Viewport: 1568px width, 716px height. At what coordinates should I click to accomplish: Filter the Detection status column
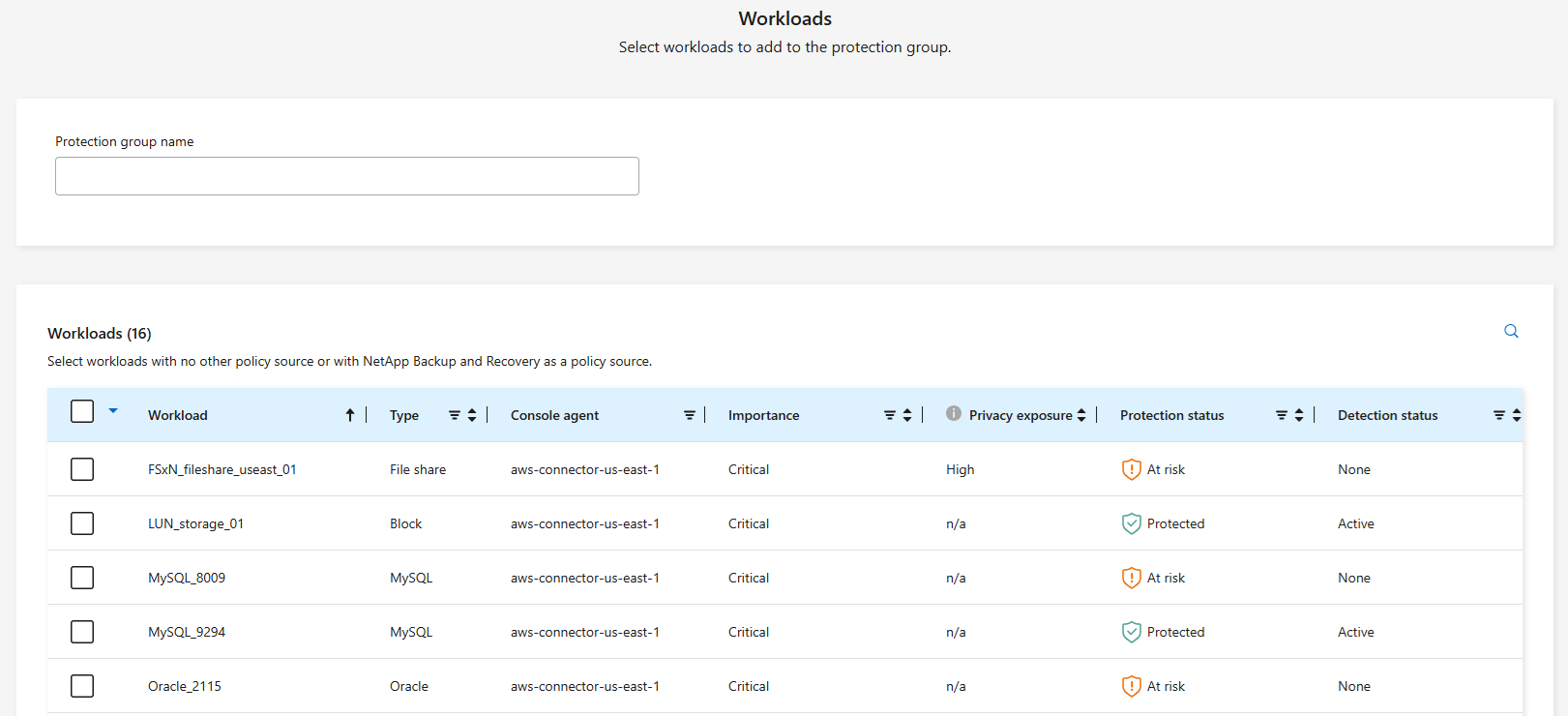point(1499,415)
